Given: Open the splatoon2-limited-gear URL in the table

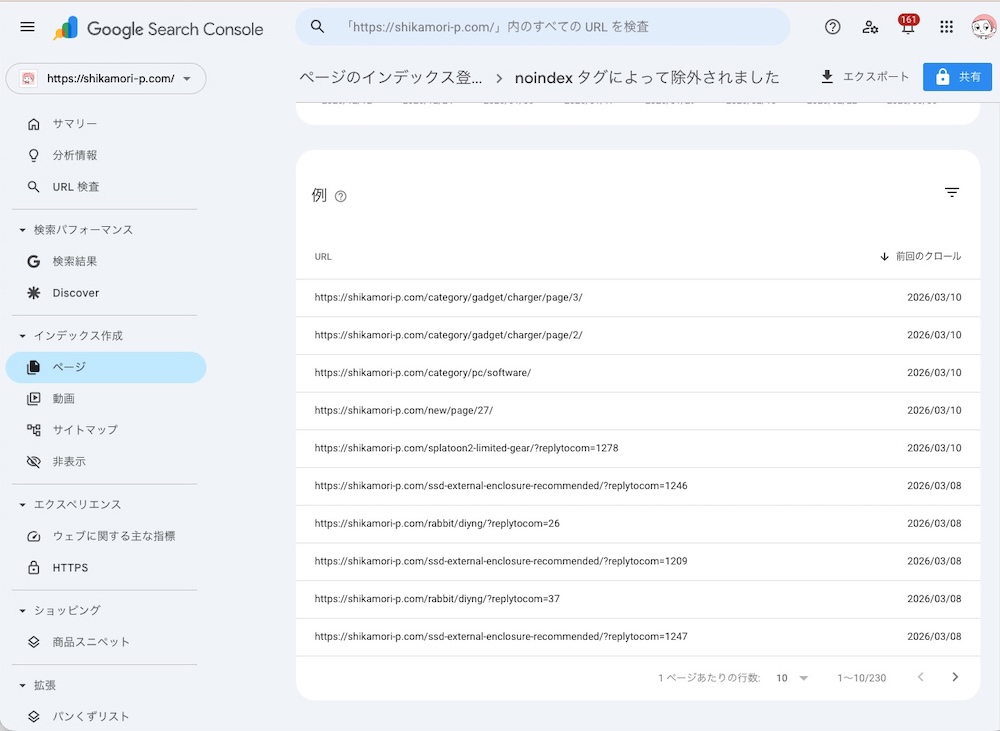Looking at the screenshot, I should click(467, 448).
